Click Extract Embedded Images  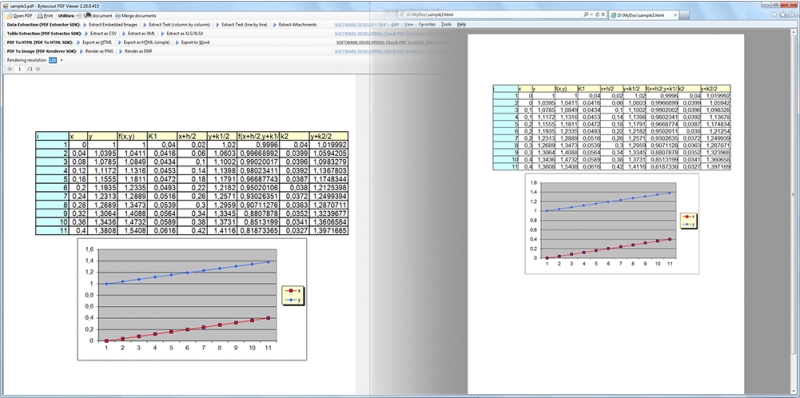click(110, 24)
